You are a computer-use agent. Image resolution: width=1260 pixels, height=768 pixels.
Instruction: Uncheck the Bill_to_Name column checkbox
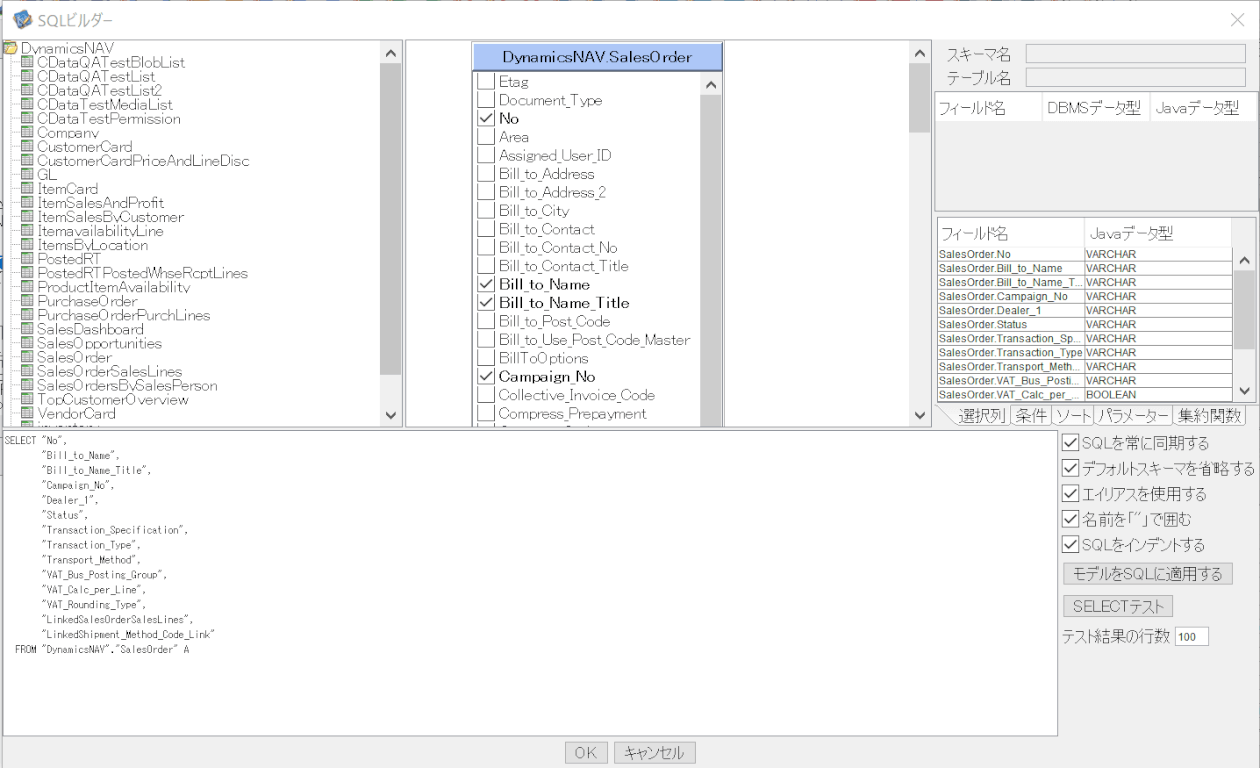click(486, 284)
